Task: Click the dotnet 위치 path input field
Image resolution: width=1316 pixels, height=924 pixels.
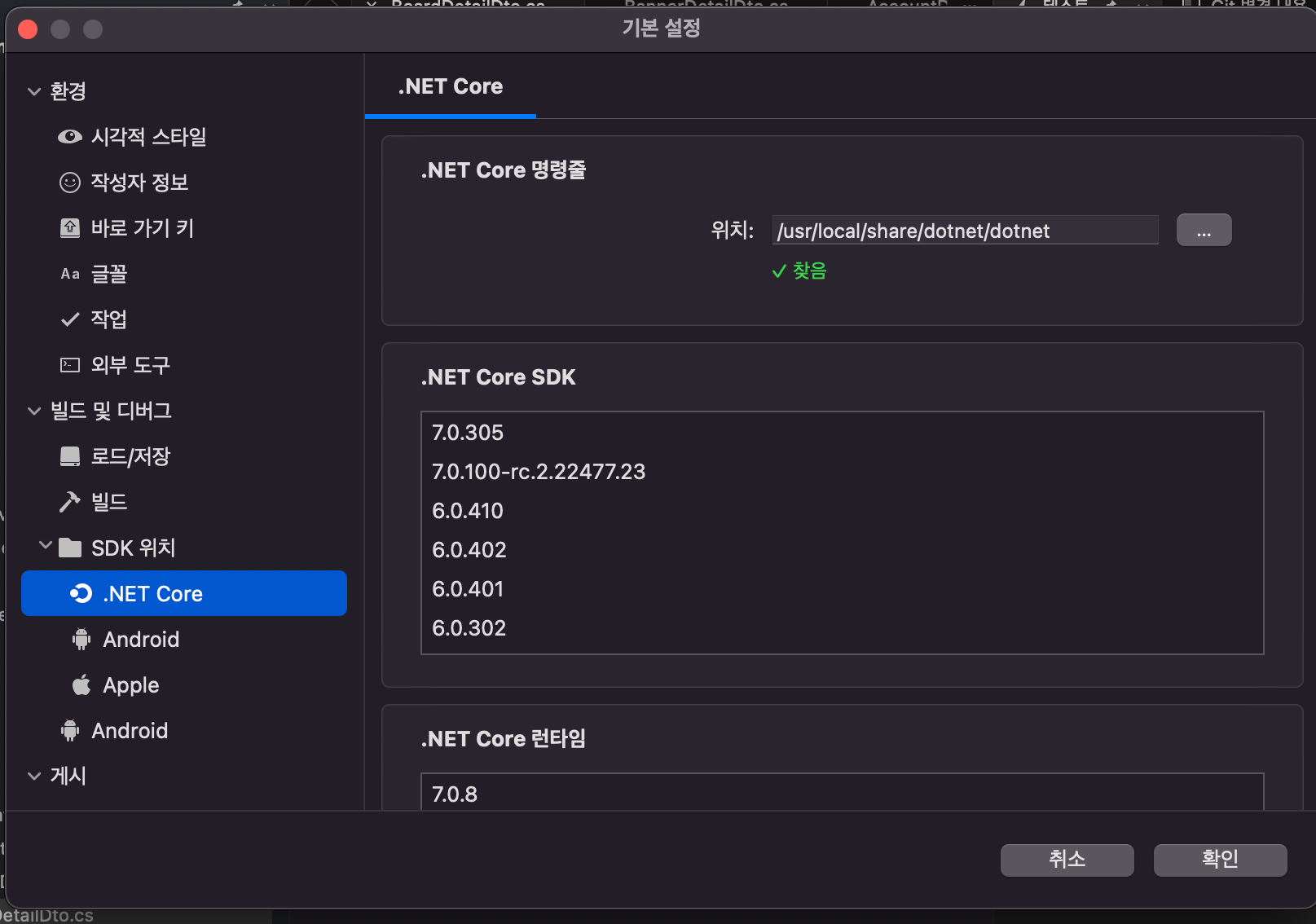Action: (965, 231)
